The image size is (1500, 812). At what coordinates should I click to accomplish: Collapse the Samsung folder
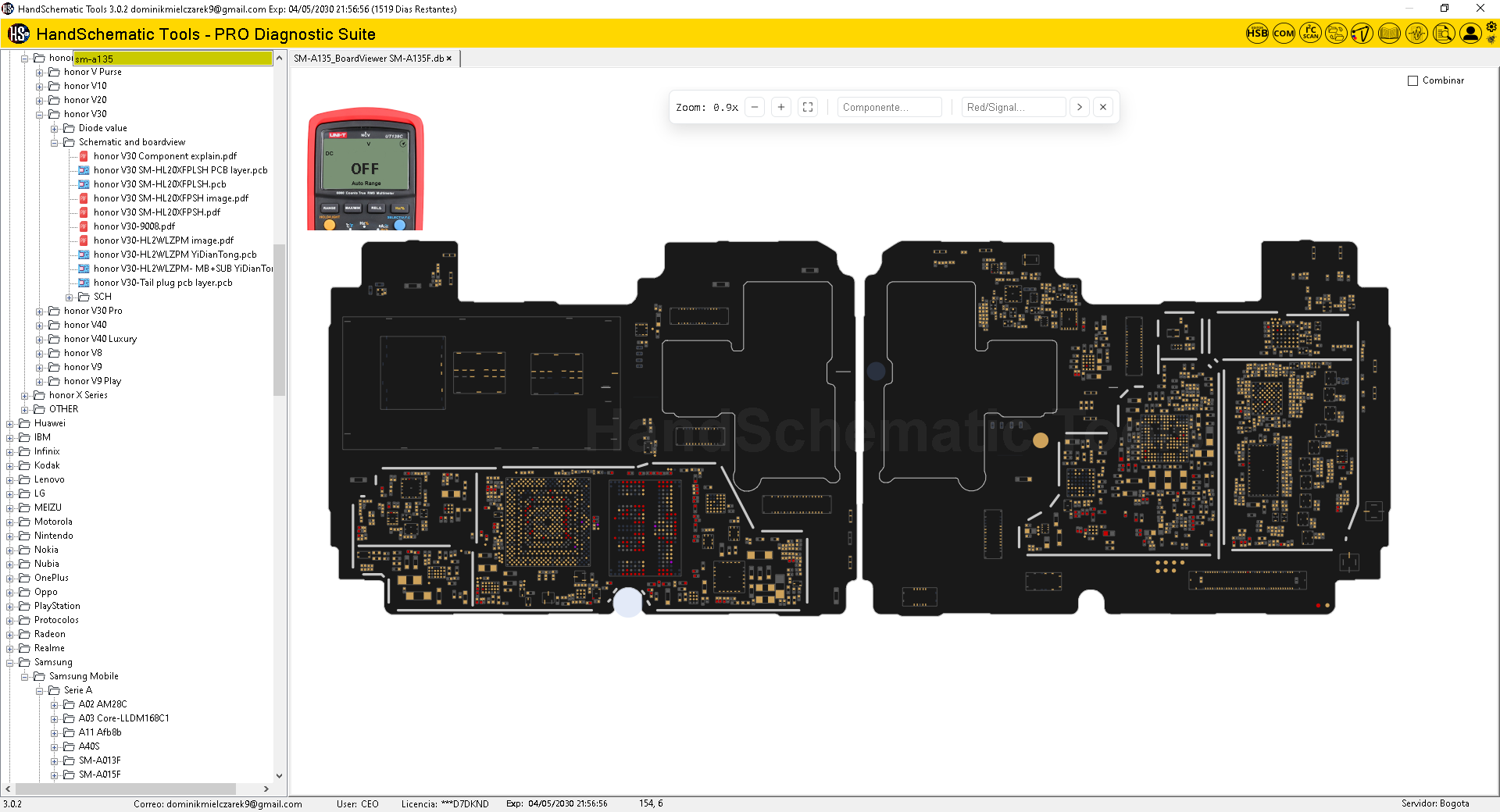(10, 662)
